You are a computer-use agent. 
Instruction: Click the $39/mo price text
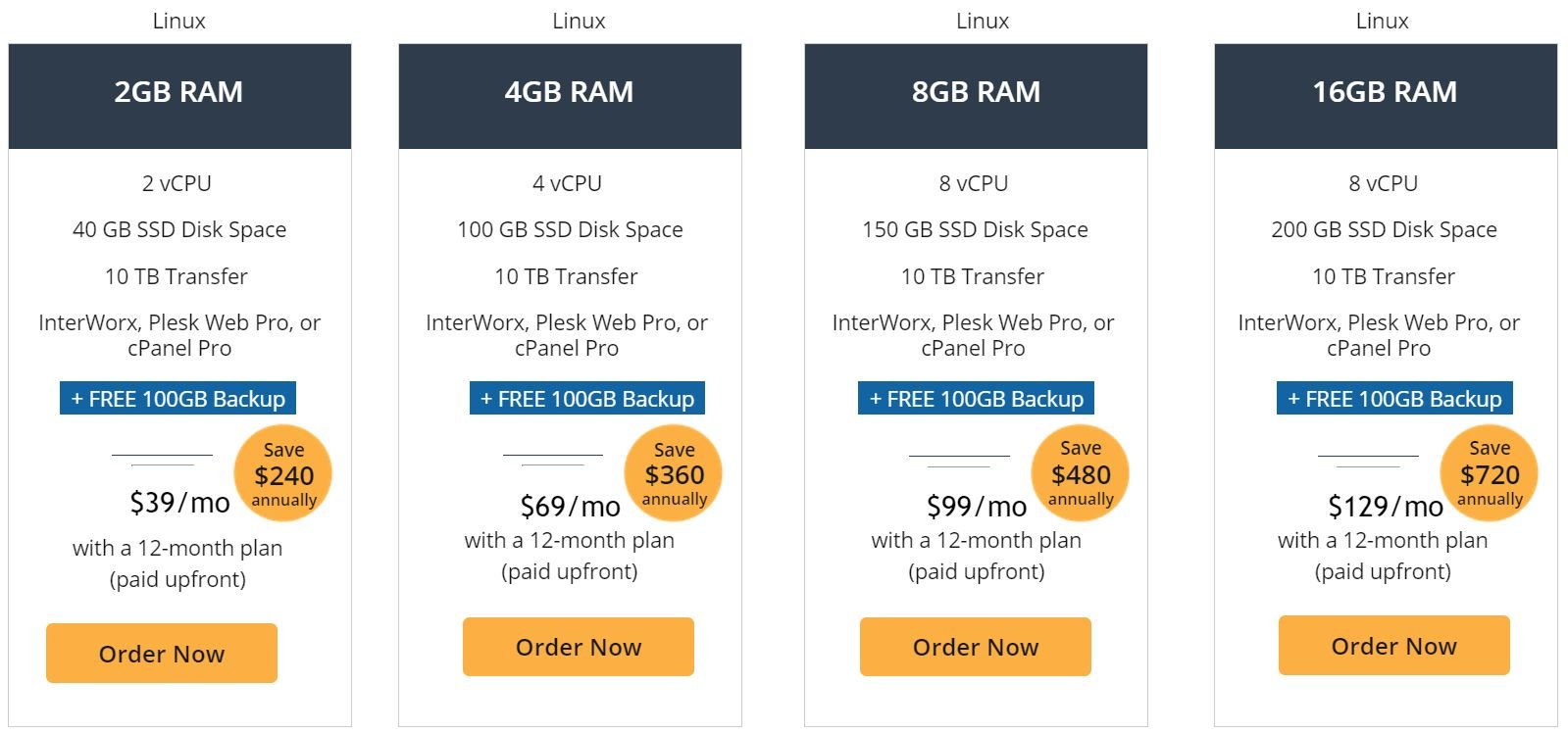(179, 503)
